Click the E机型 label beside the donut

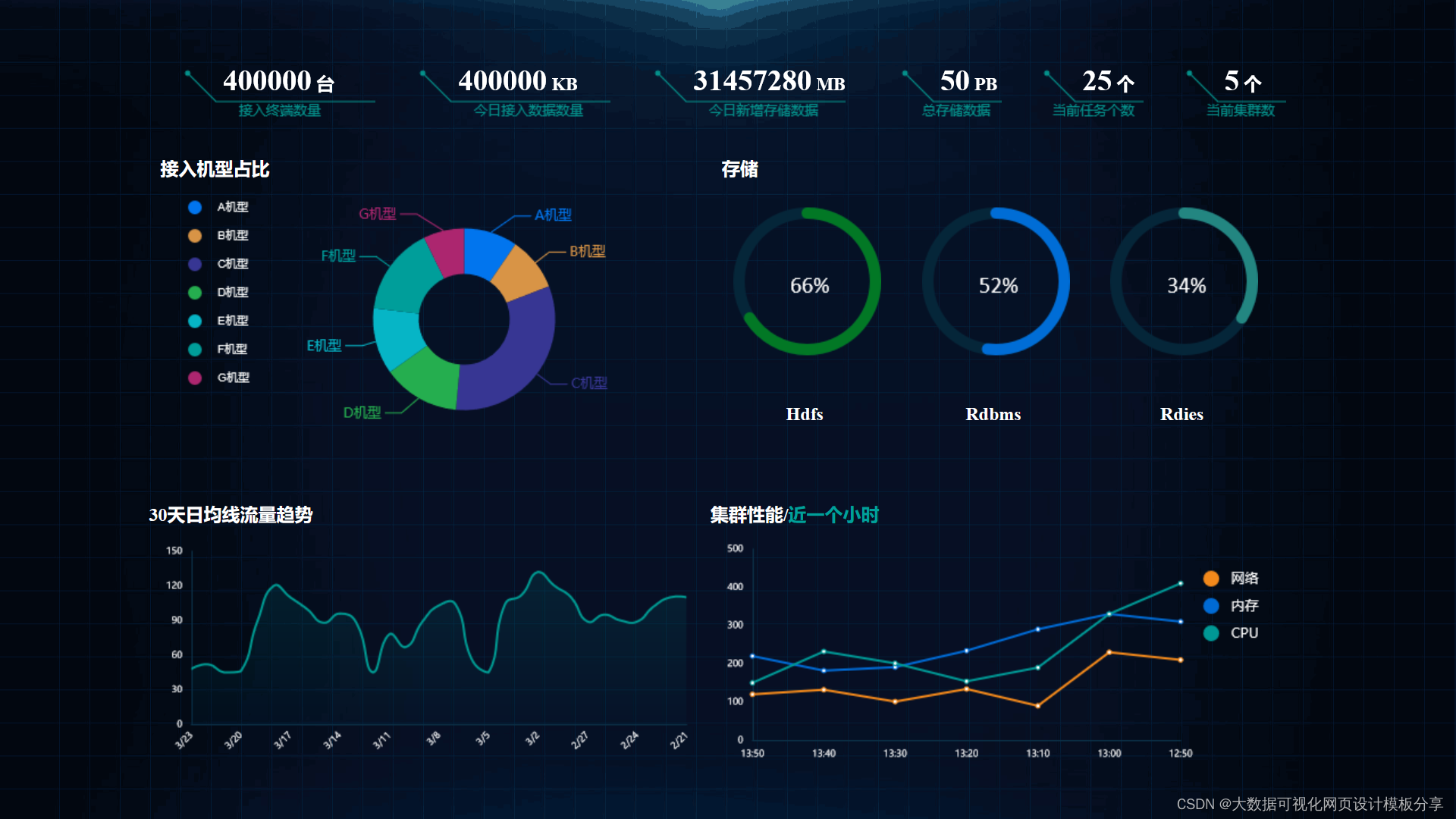pos(324,346)
